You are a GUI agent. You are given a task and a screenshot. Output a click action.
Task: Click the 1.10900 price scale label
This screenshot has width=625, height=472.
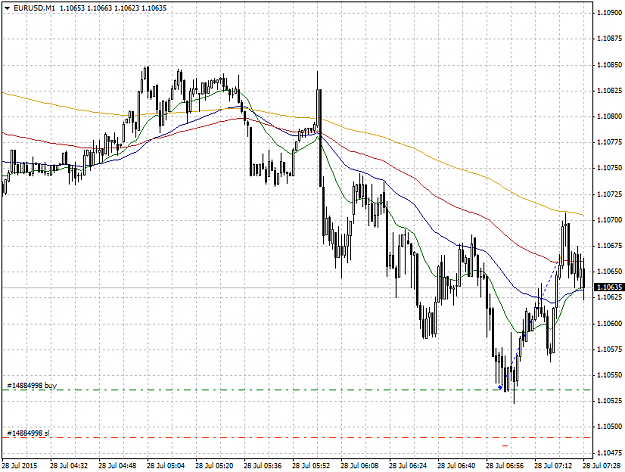click(610, 13)
